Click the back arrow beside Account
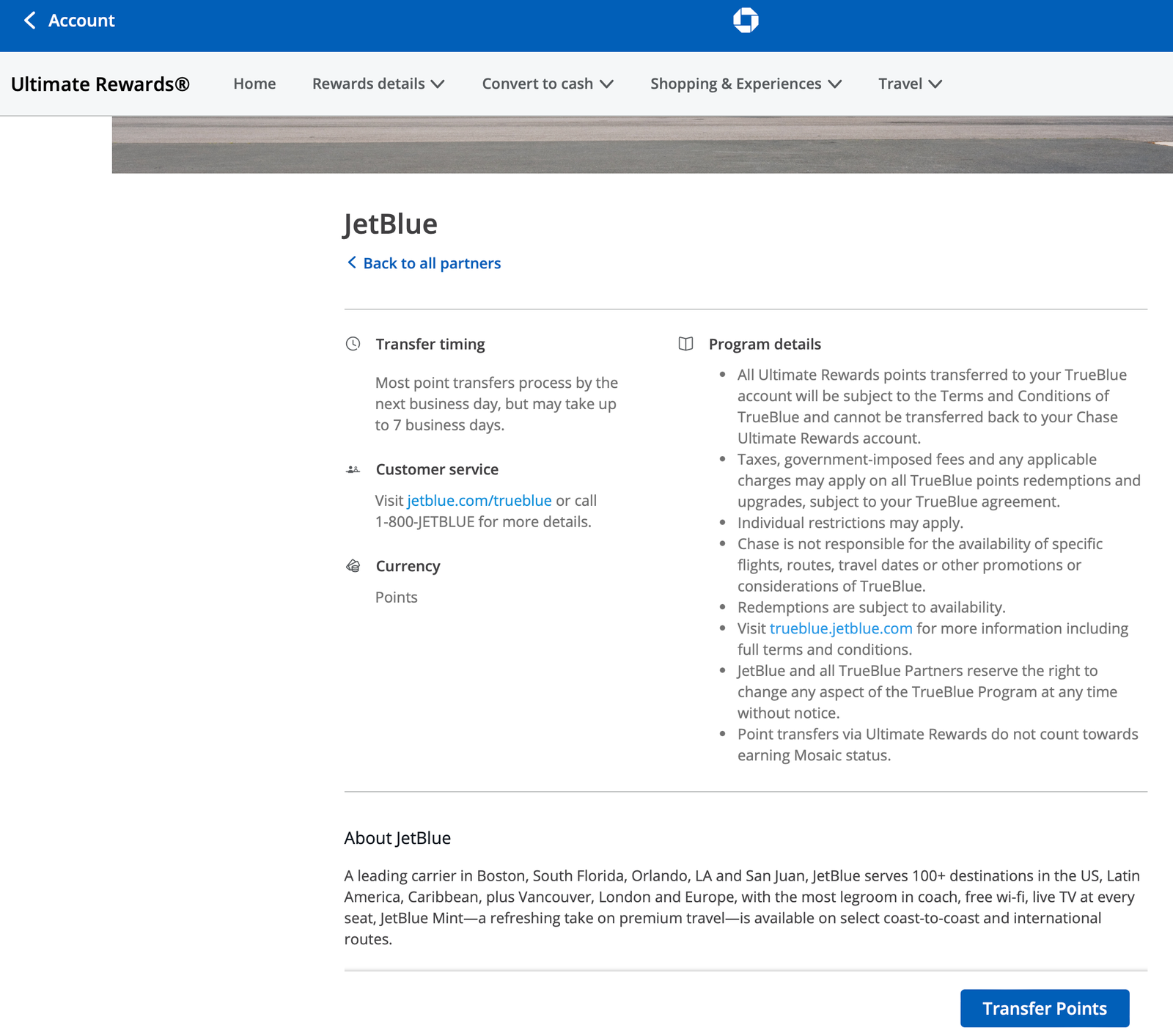Image resolution: width=1173 pixels, height=1036 pixels. pyautogui.click(x=30, y=21)
